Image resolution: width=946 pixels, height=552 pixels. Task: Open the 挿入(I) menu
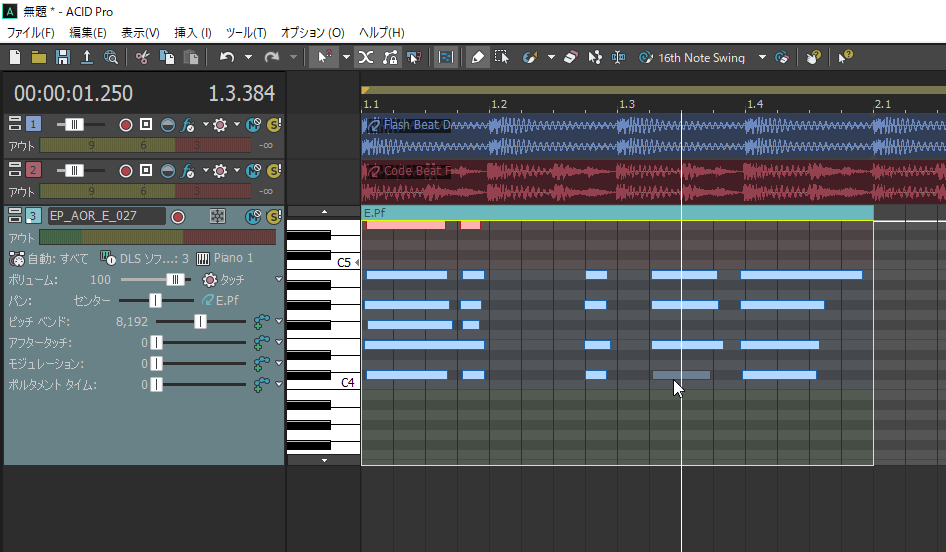192,33
